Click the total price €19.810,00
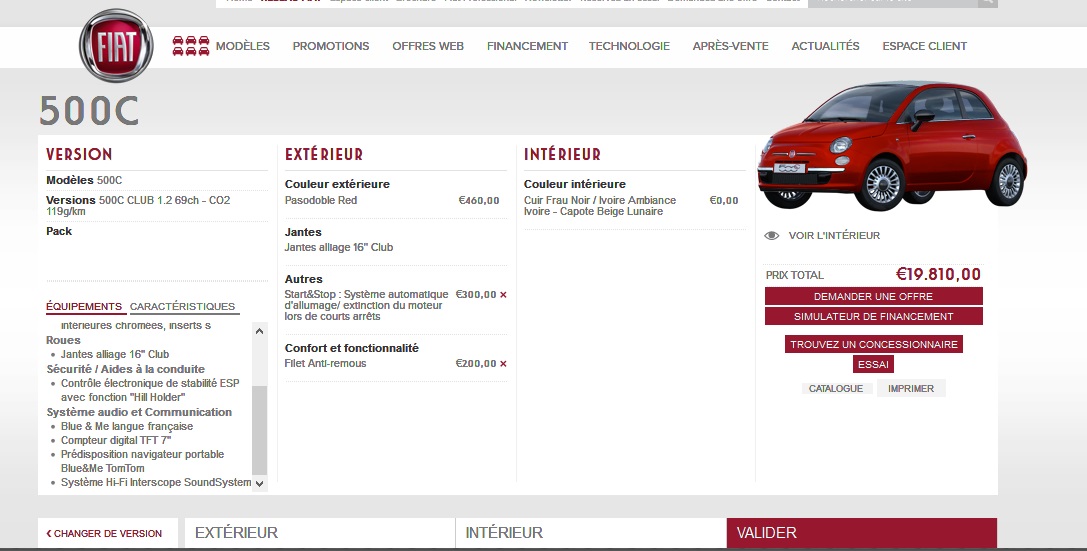Viewport: 1087px width, 551px height. point(939,274)
